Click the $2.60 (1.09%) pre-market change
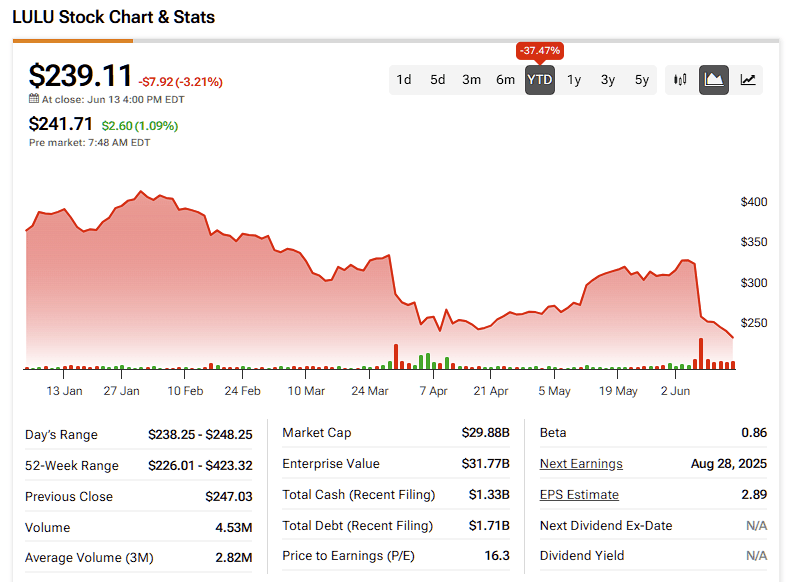794x582 pixels. (x=140, y=126)
